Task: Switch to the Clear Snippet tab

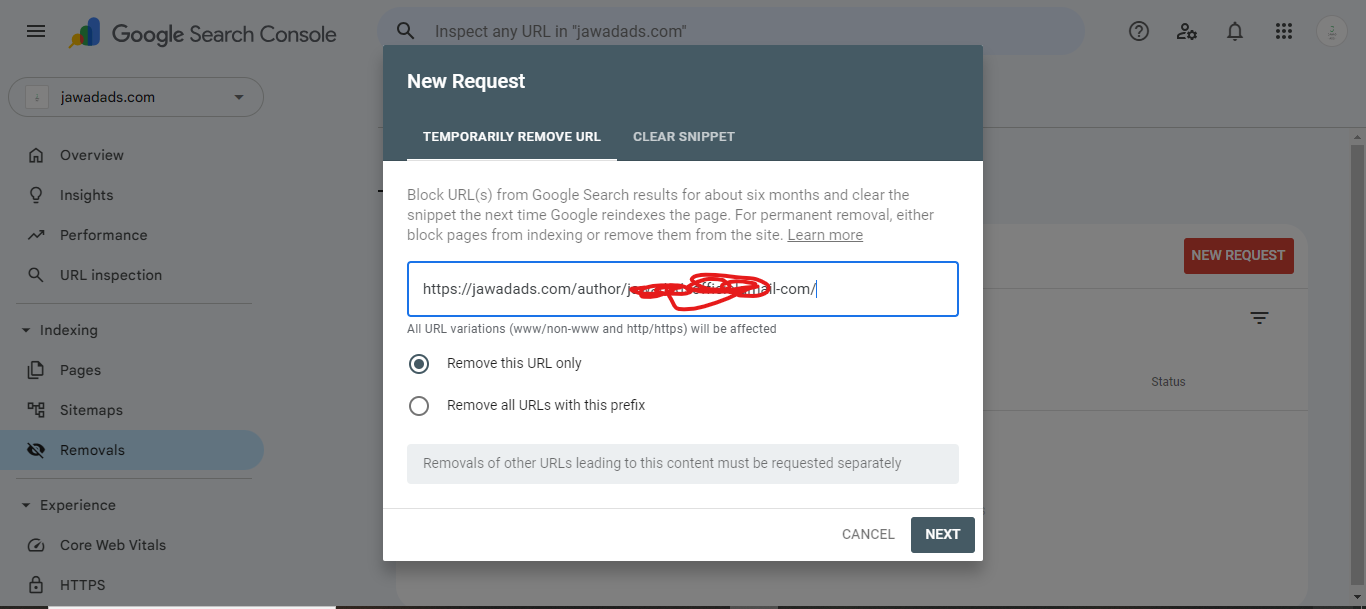Action: (x=684, y=136)
